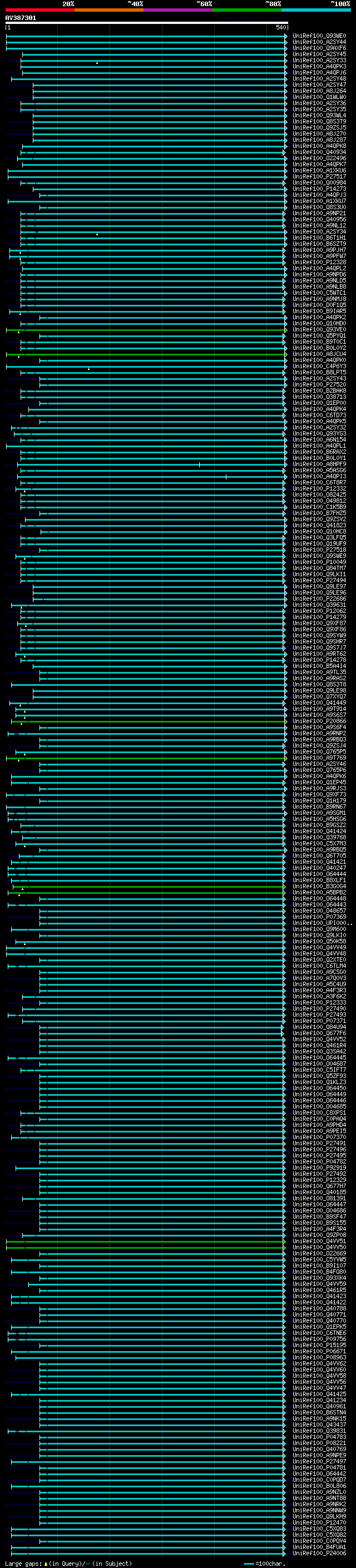Click the white query sequence bar
The image size is (356, 1568).
147,22
